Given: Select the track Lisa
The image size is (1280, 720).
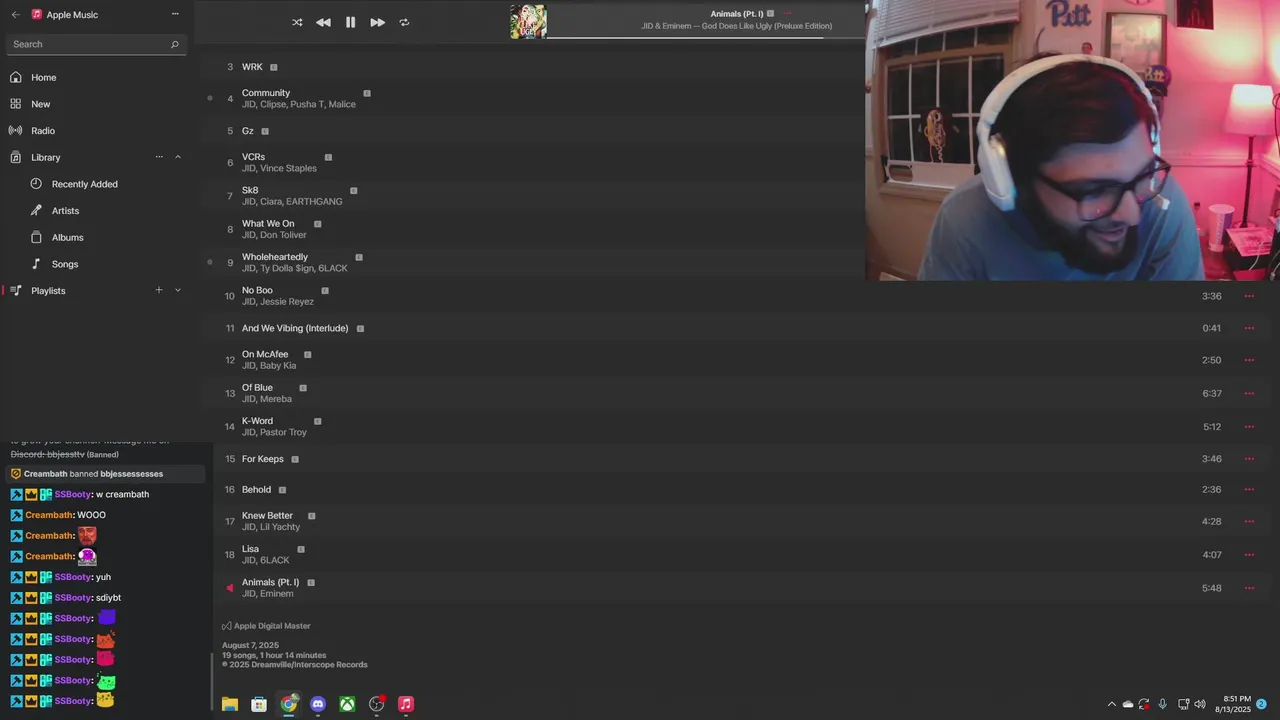Looking at the screenshot, I should coord(250,549).
